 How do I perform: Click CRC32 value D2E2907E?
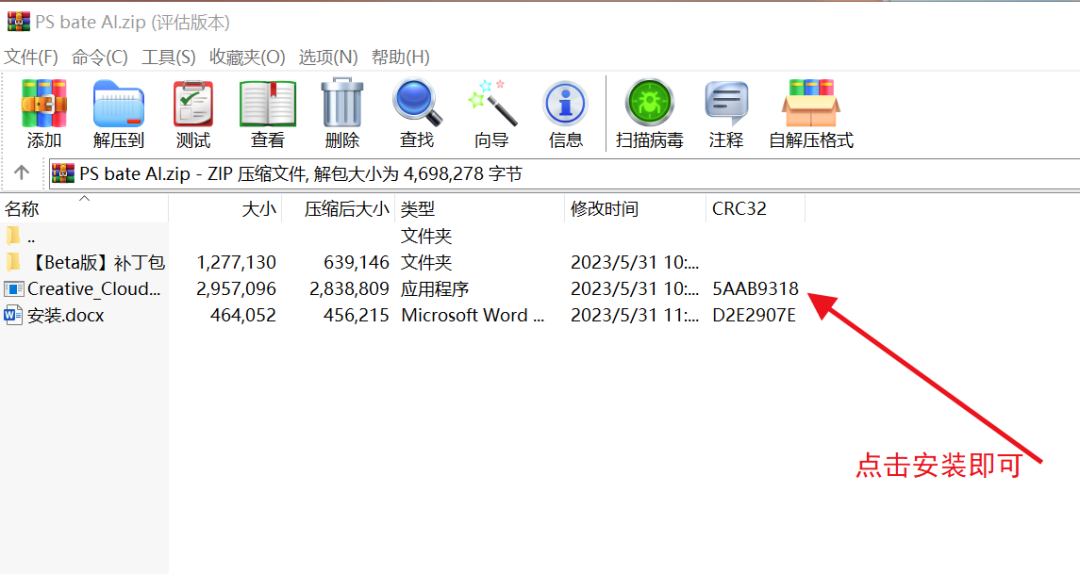pyautogui.click(x=754, y=315)
